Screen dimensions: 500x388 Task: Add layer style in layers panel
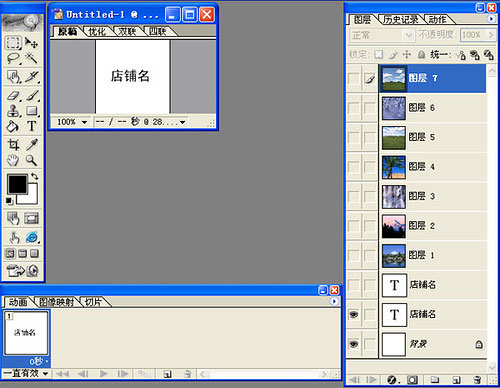(392, 380)
